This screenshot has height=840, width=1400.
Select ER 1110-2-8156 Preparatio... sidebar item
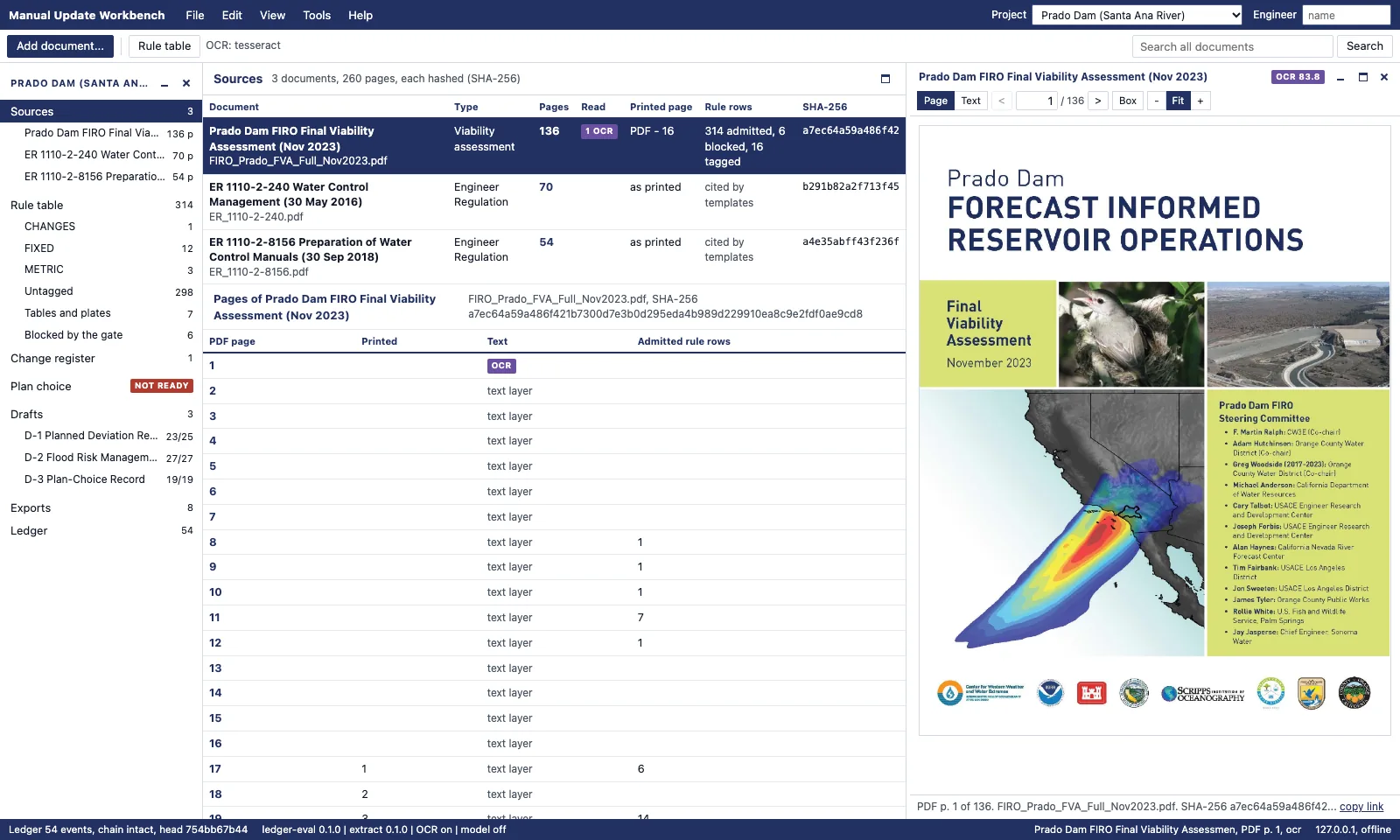[x=101, y=177]
